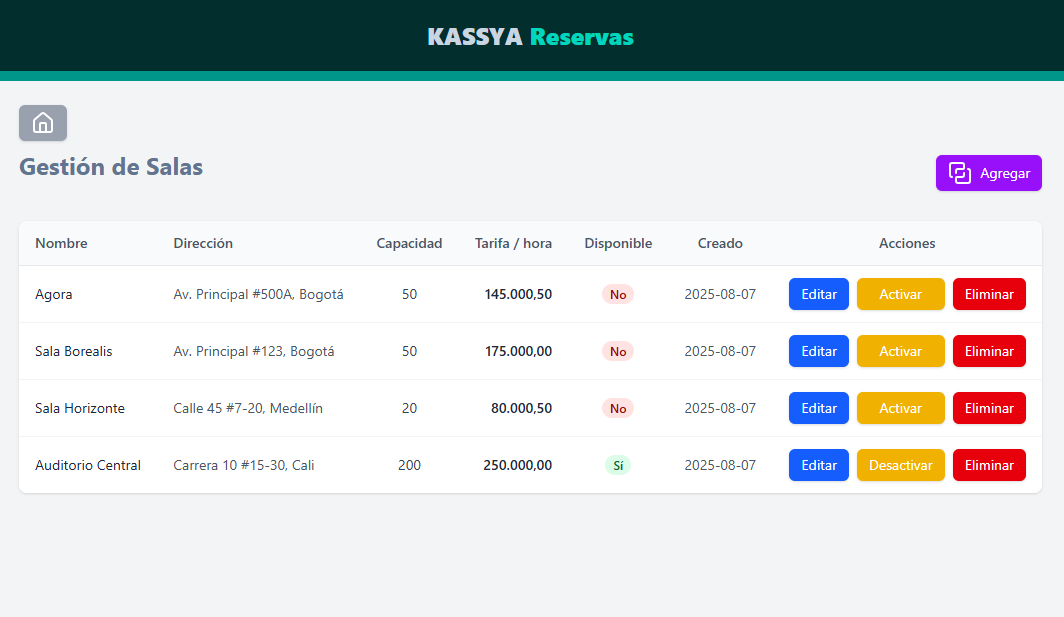
Task: Click the Dirección column header
Action: 203,243
